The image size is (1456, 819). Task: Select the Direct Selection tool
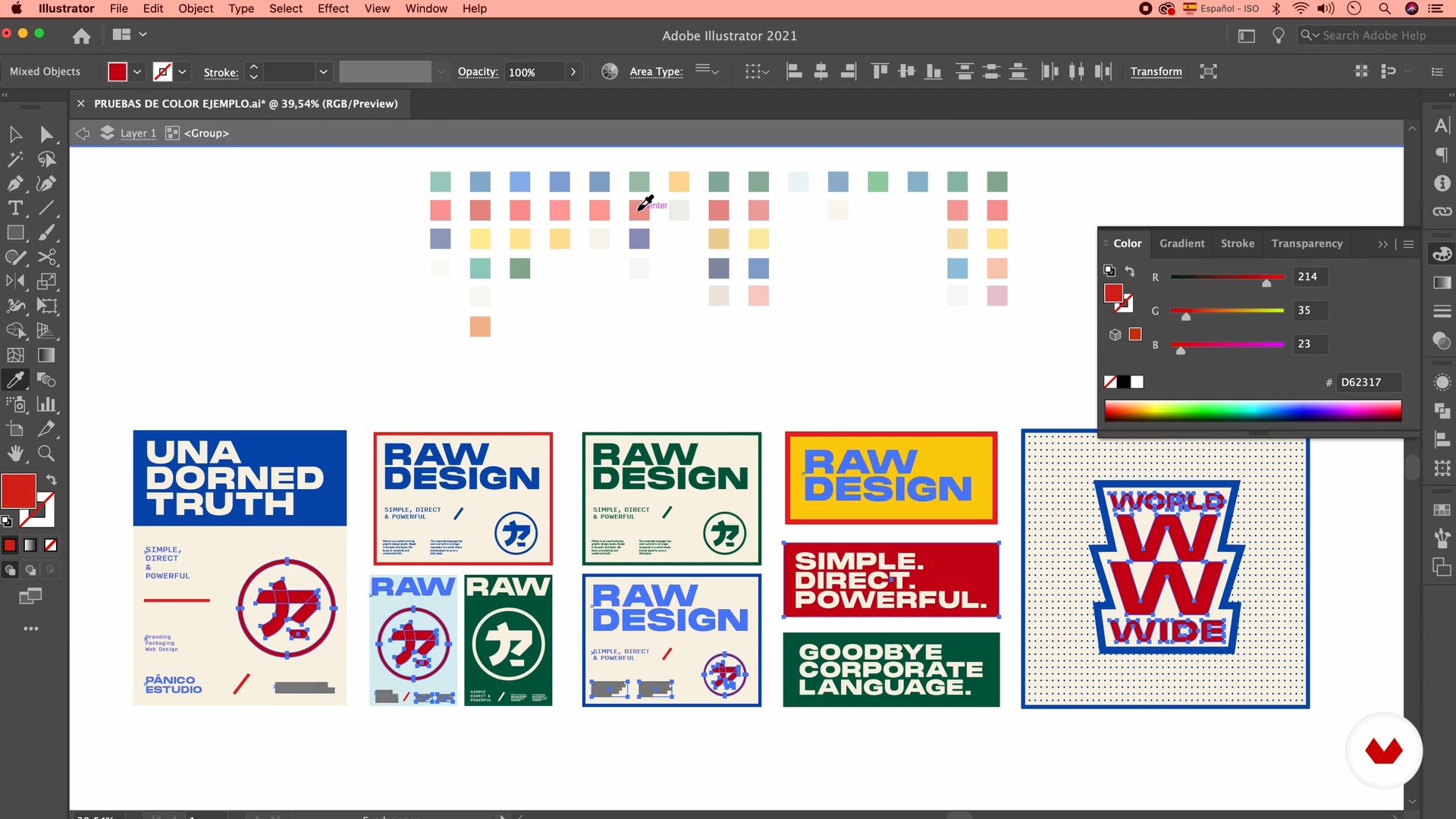(46, 135)
